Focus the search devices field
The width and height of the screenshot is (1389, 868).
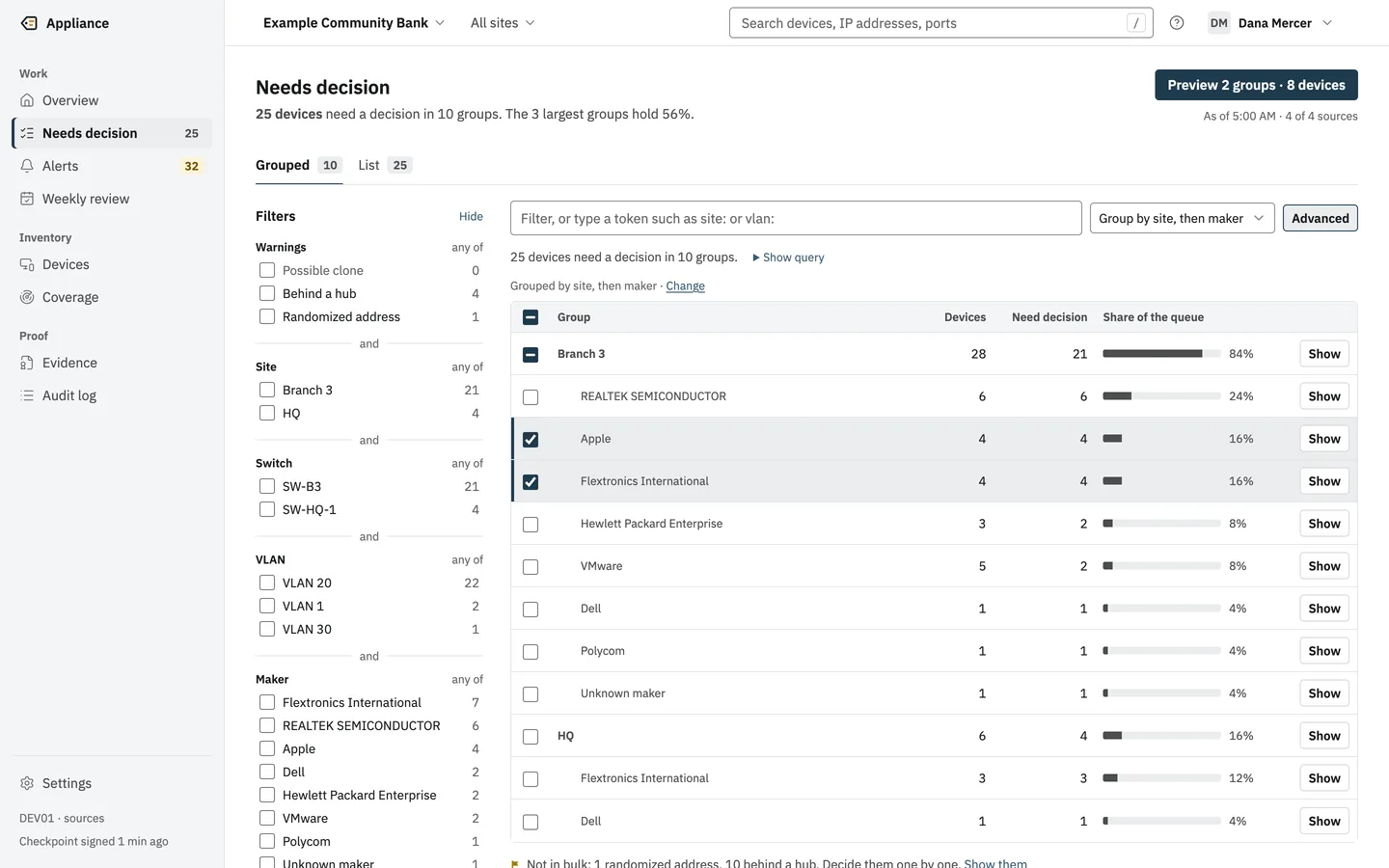pos(941,23)
